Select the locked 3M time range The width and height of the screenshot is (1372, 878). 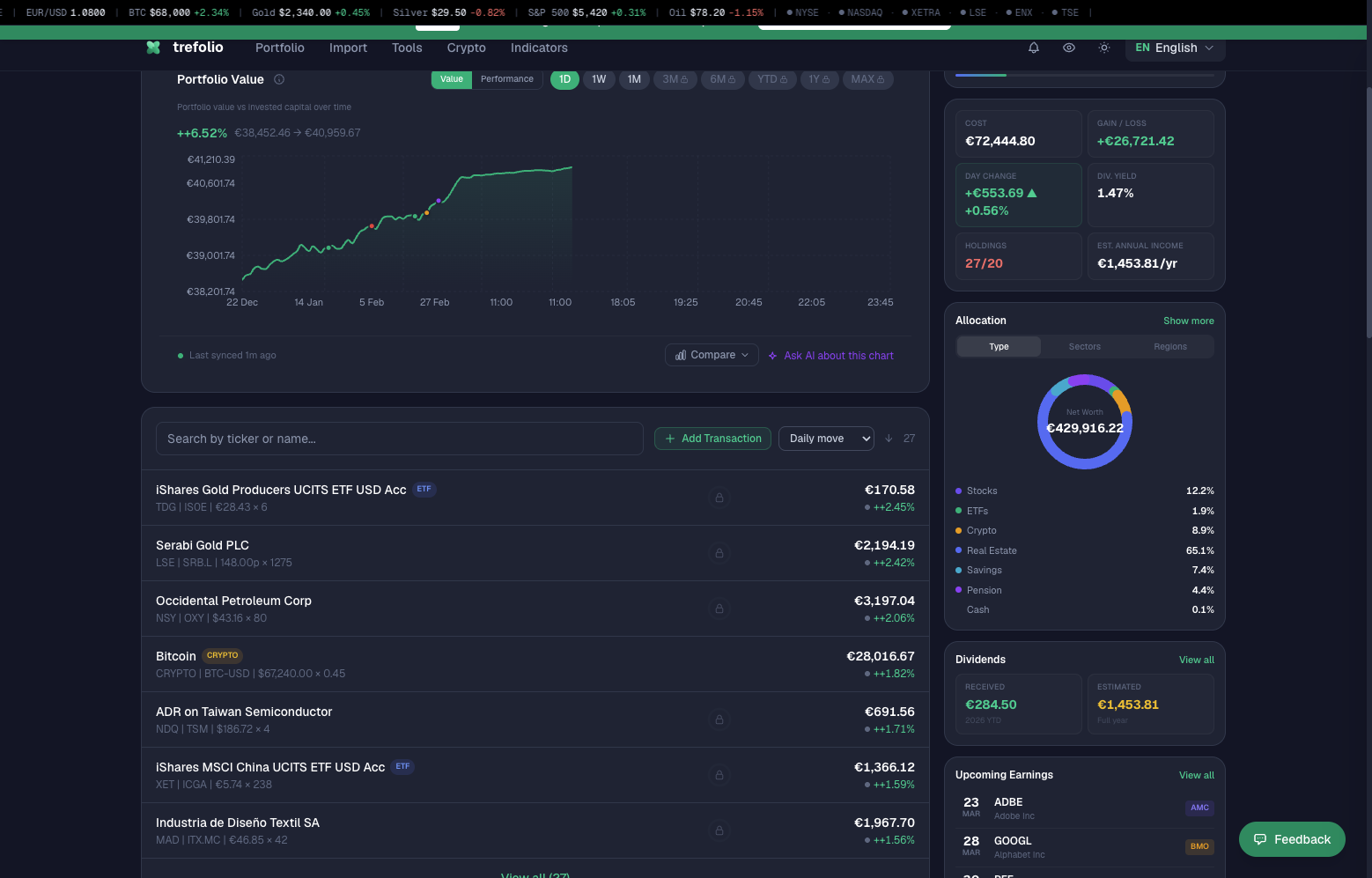675,79
